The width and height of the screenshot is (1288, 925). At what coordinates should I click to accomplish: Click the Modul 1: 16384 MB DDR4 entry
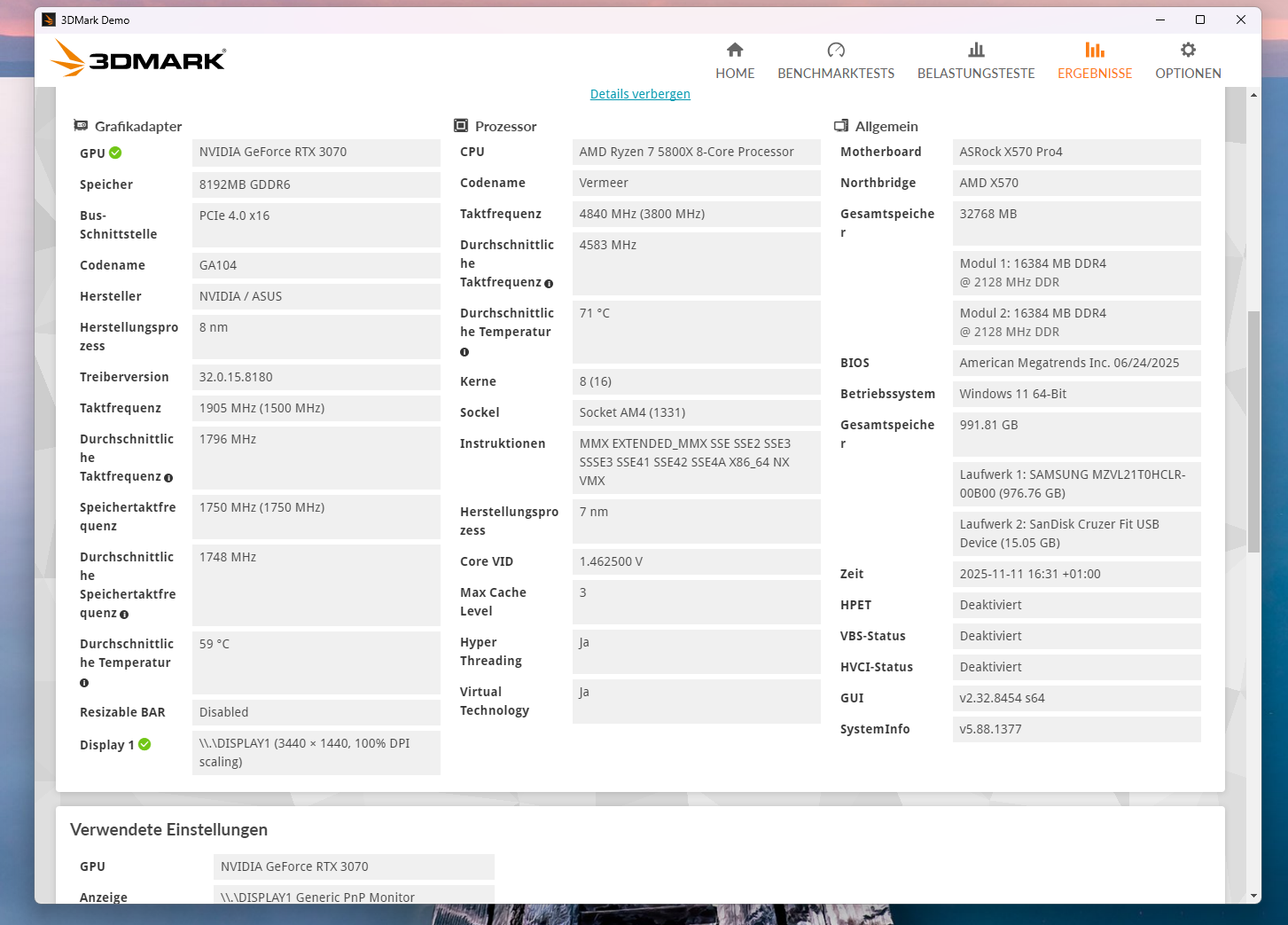tap(1077, 273)
